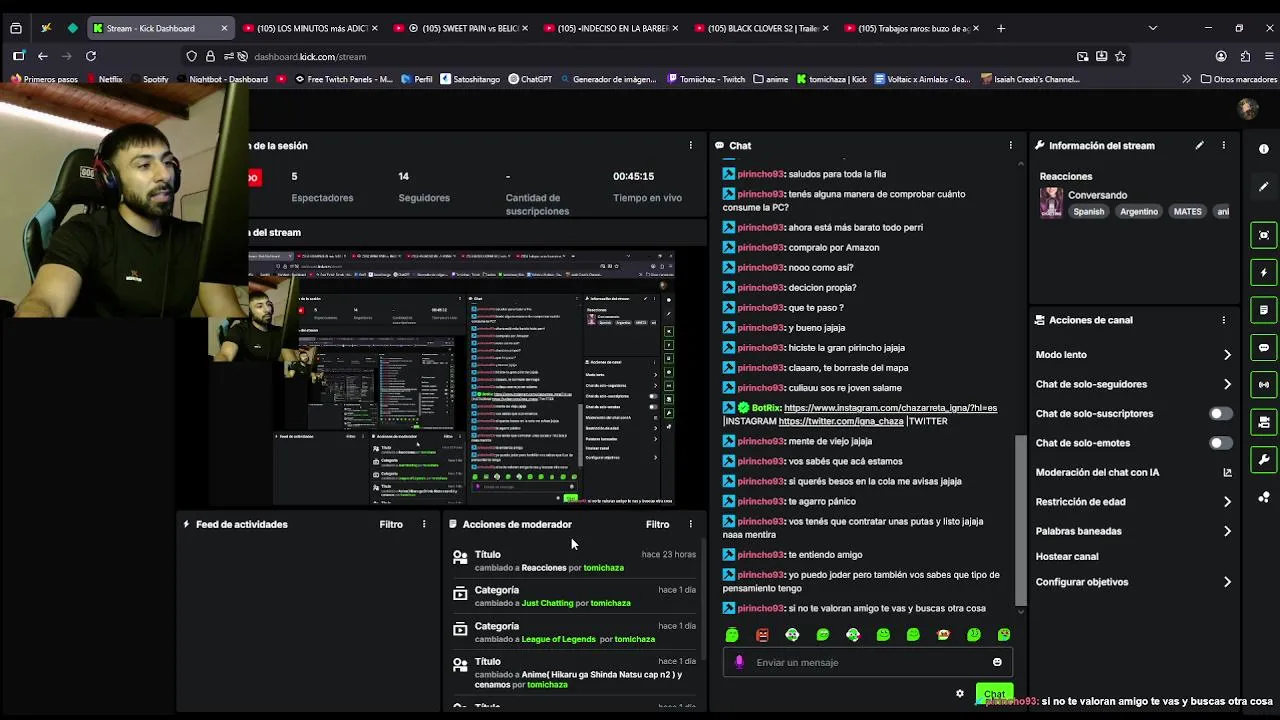
Task: Click the screen capture sidebar icon
Action: 1264,235
